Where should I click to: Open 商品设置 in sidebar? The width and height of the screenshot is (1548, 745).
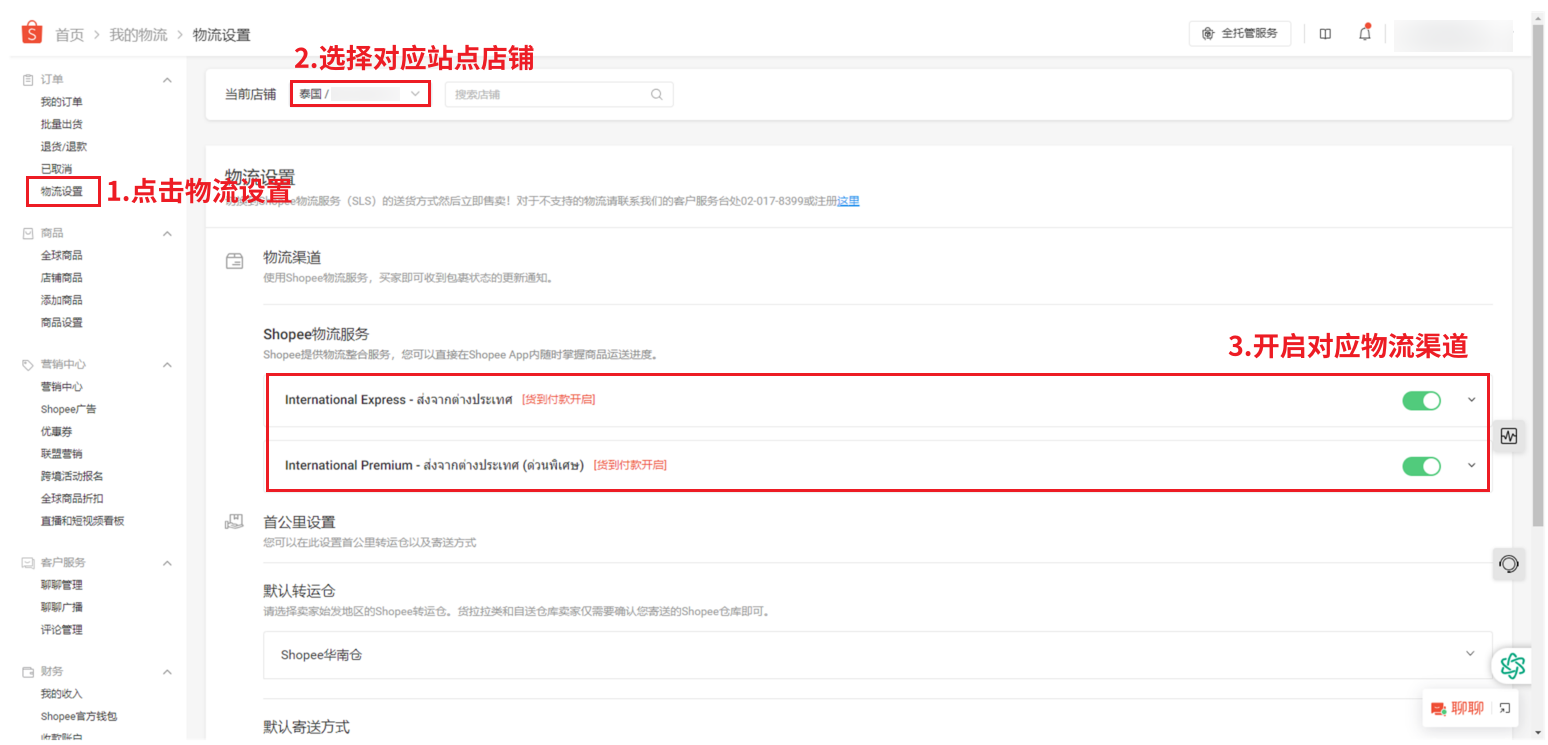click(x=62, y=322)
